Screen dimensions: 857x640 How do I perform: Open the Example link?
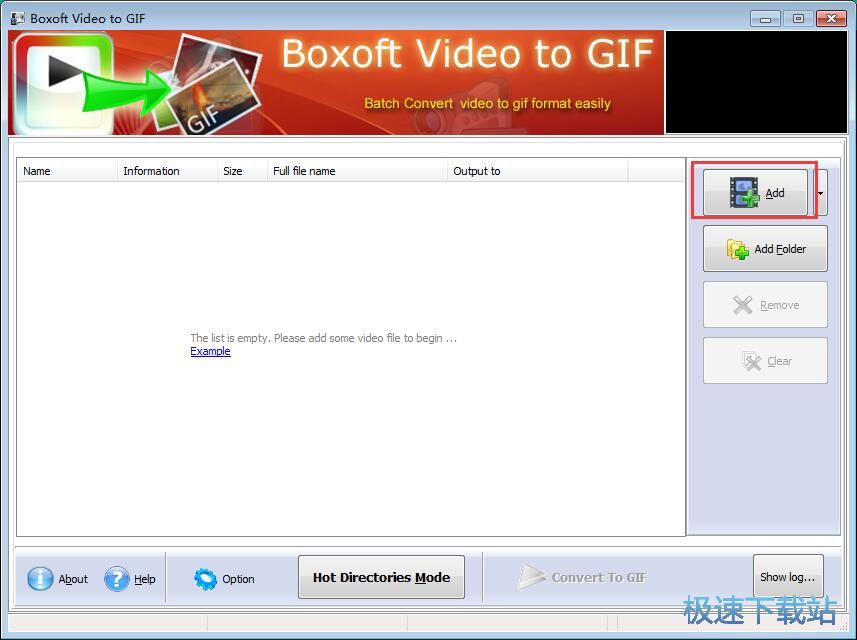pos(210,351)
